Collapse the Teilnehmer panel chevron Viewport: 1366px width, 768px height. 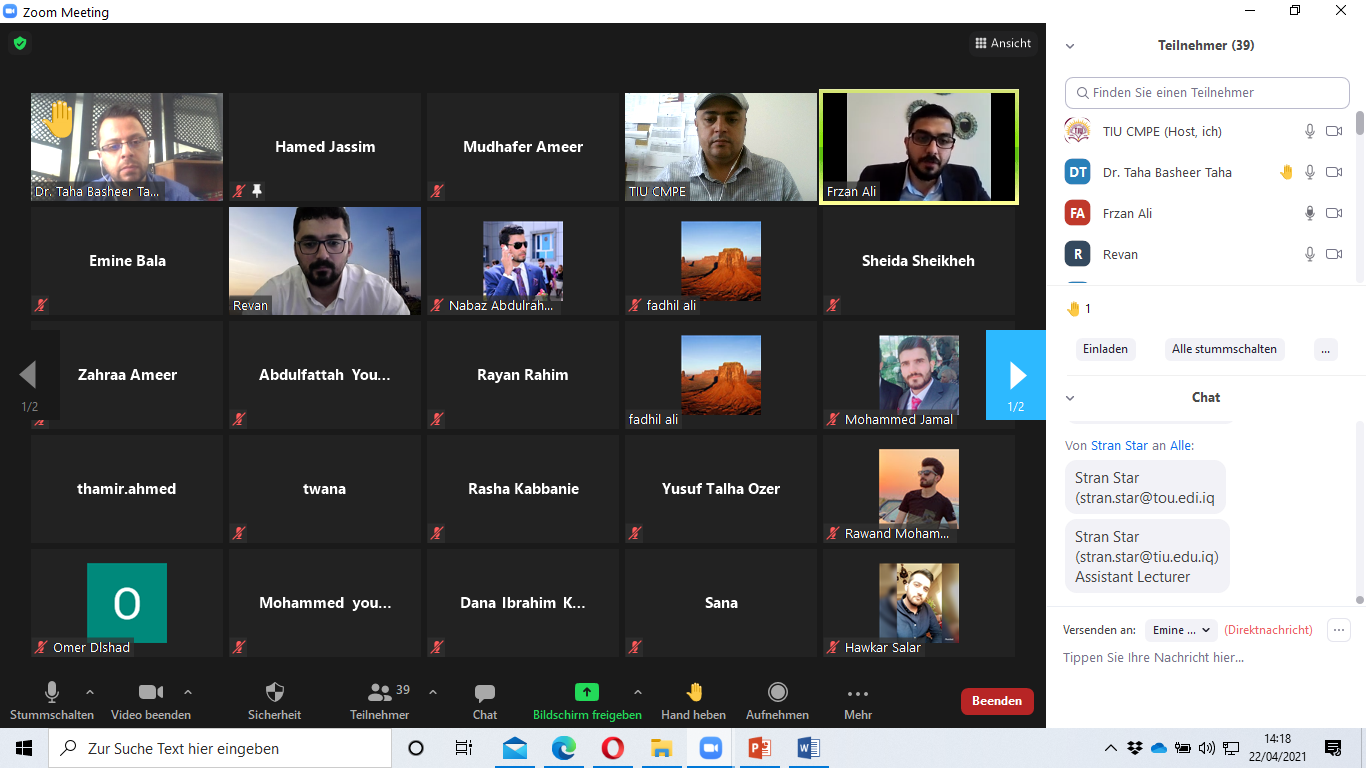[1070, 46]
